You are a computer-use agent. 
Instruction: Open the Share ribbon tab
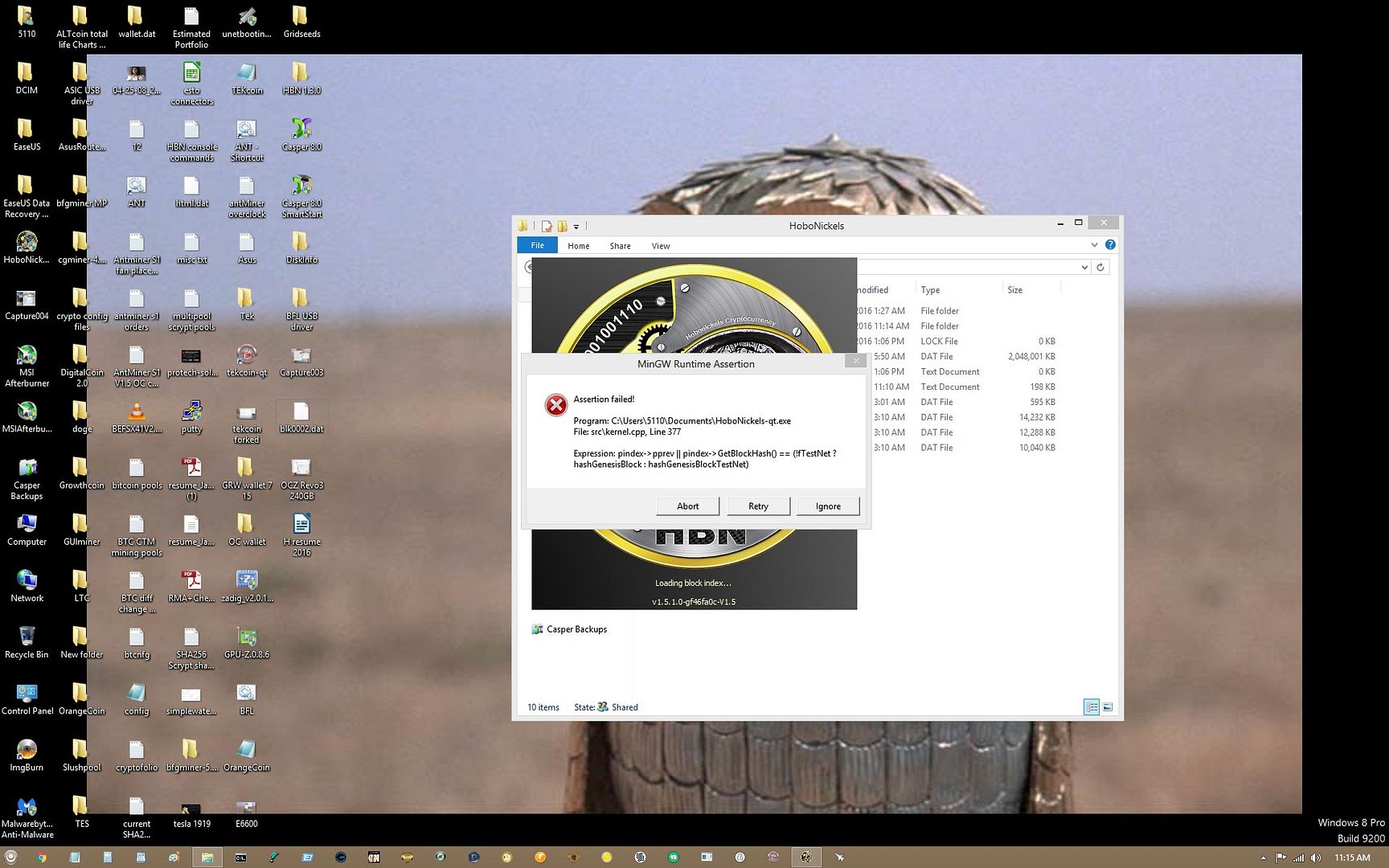click(x=620, y=246)
